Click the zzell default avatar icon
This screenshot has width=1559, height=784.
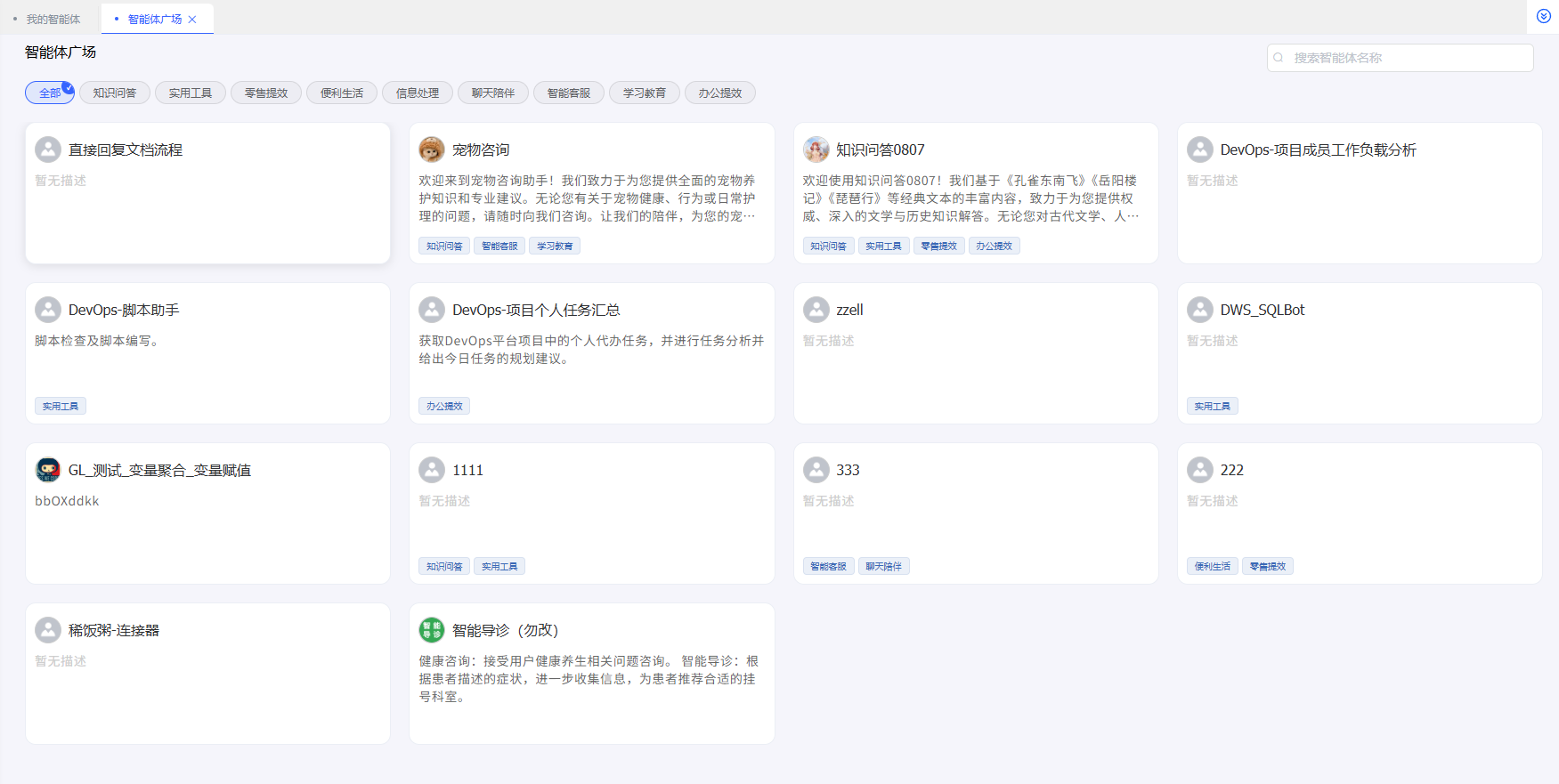[816, 310]
